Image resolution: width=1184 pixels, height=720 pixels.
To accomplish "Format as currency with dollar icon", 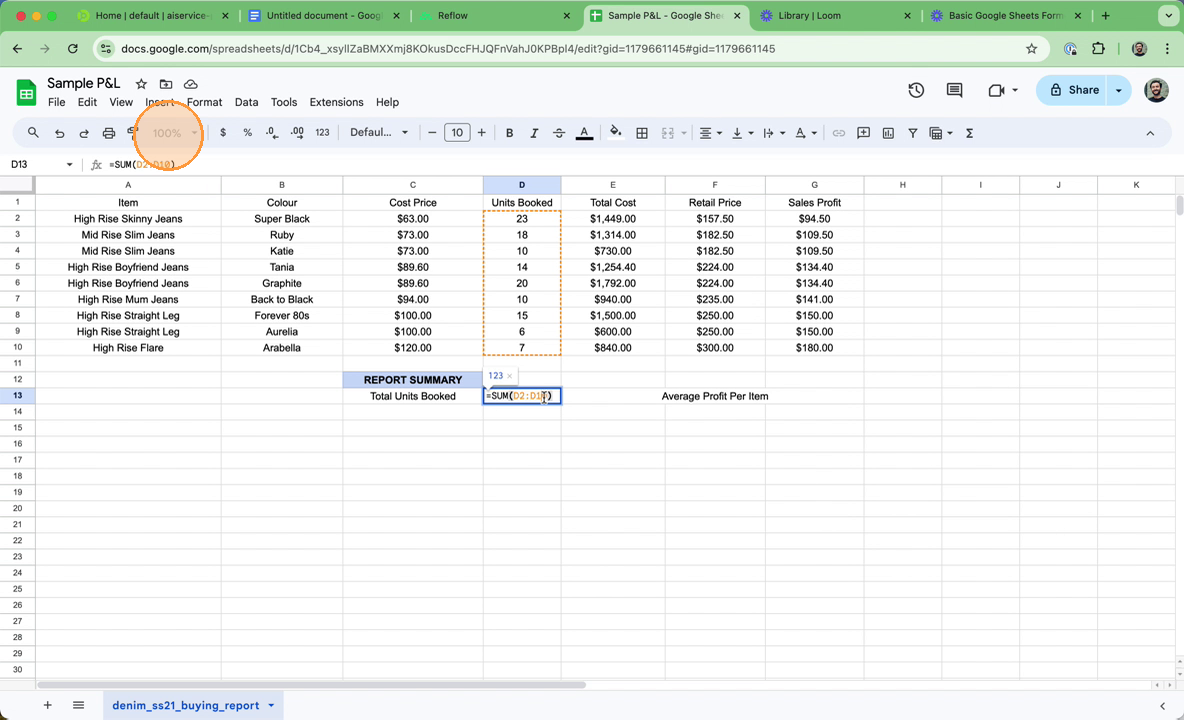I will click(223, 133).
